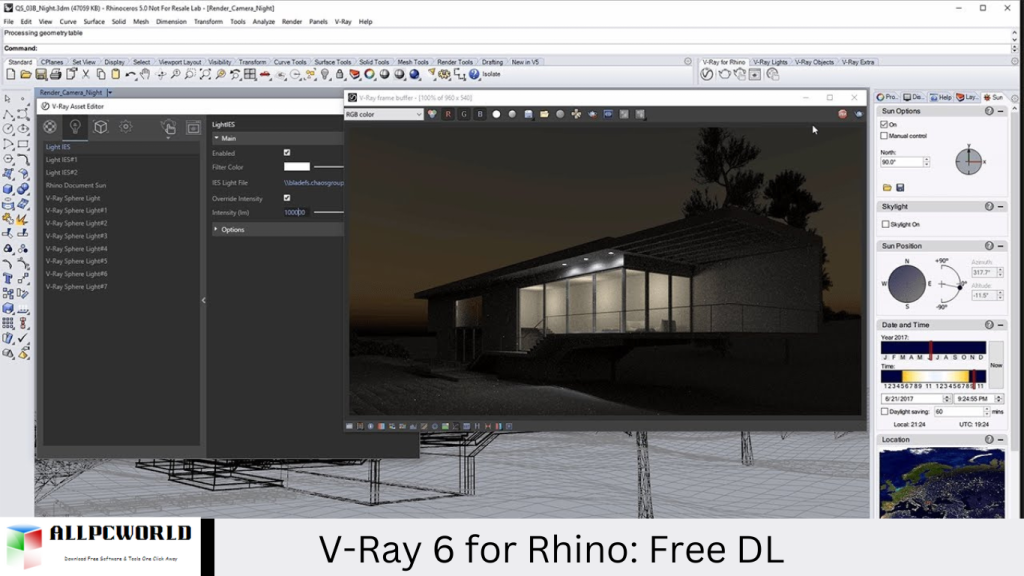Expand the Options section in LightIES
Image resolution: width=1024 pixels, height=576 pixels.
tap(216, 229)
